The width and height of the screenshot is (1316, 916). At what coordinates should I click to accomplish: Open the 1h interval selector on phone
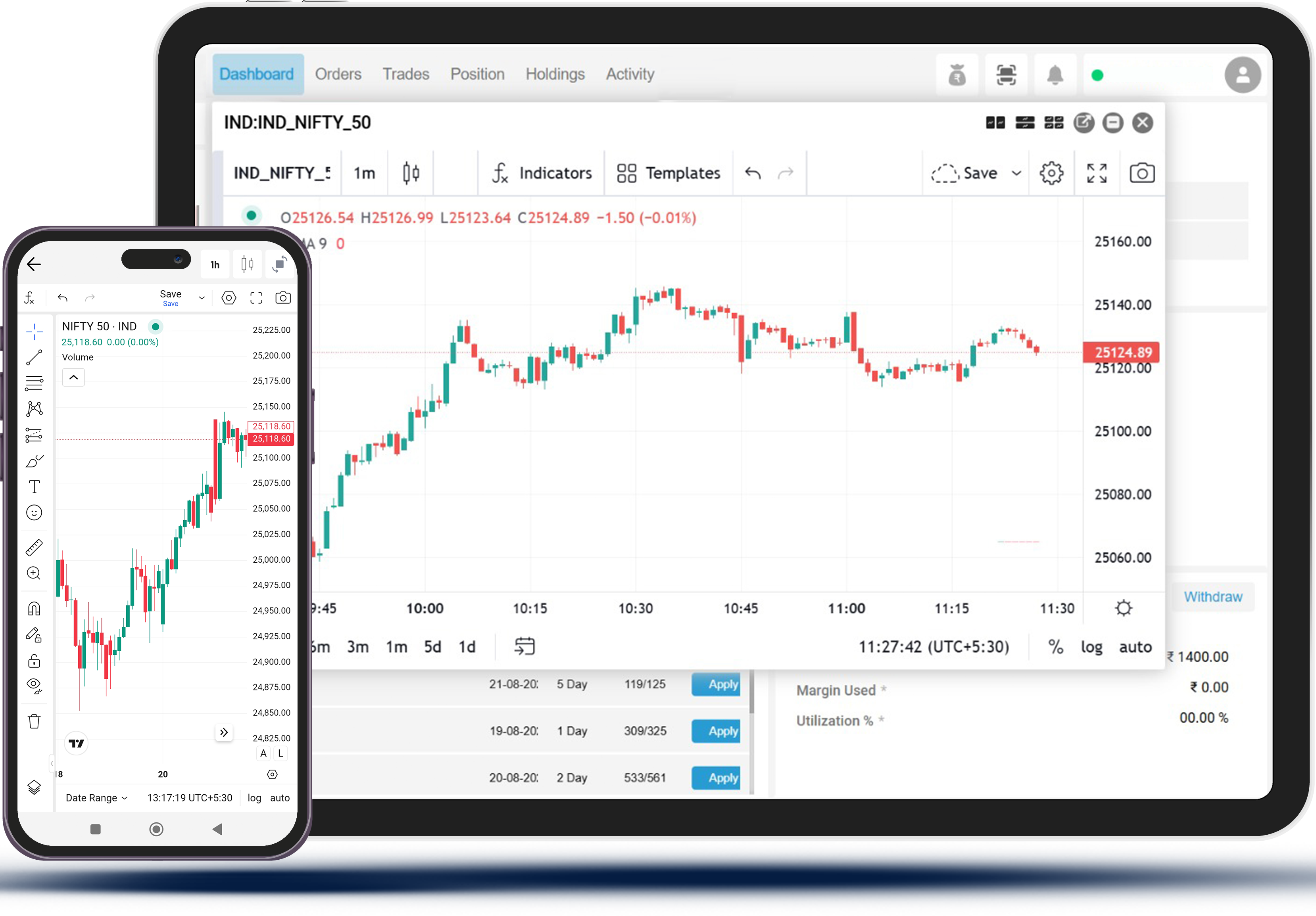pos(215,264)
